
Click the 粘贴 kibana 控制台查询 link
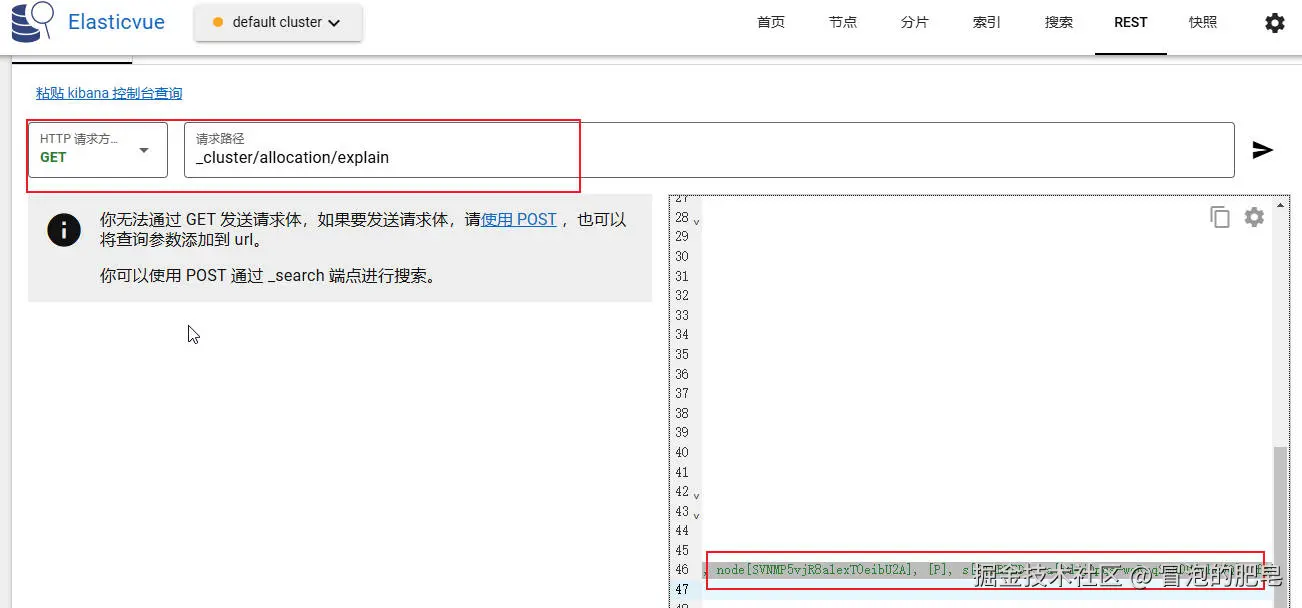pyautogui.click(x=109, y=93)
